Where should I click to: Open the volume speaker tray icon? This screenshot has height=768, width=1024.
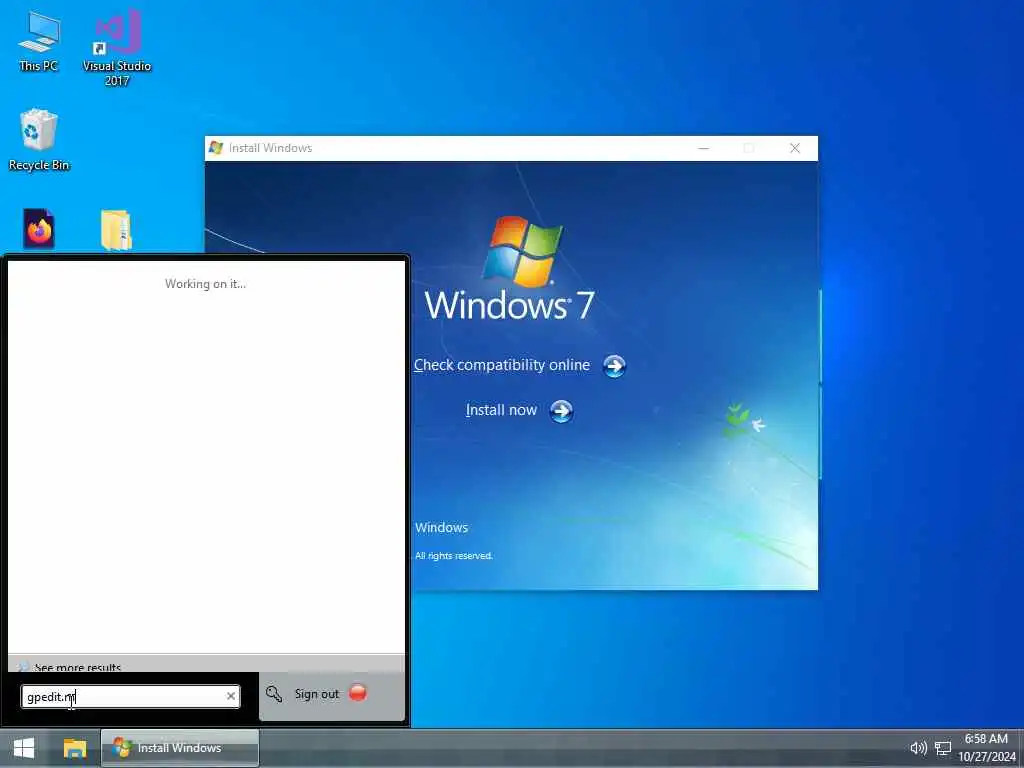[918, 748]
